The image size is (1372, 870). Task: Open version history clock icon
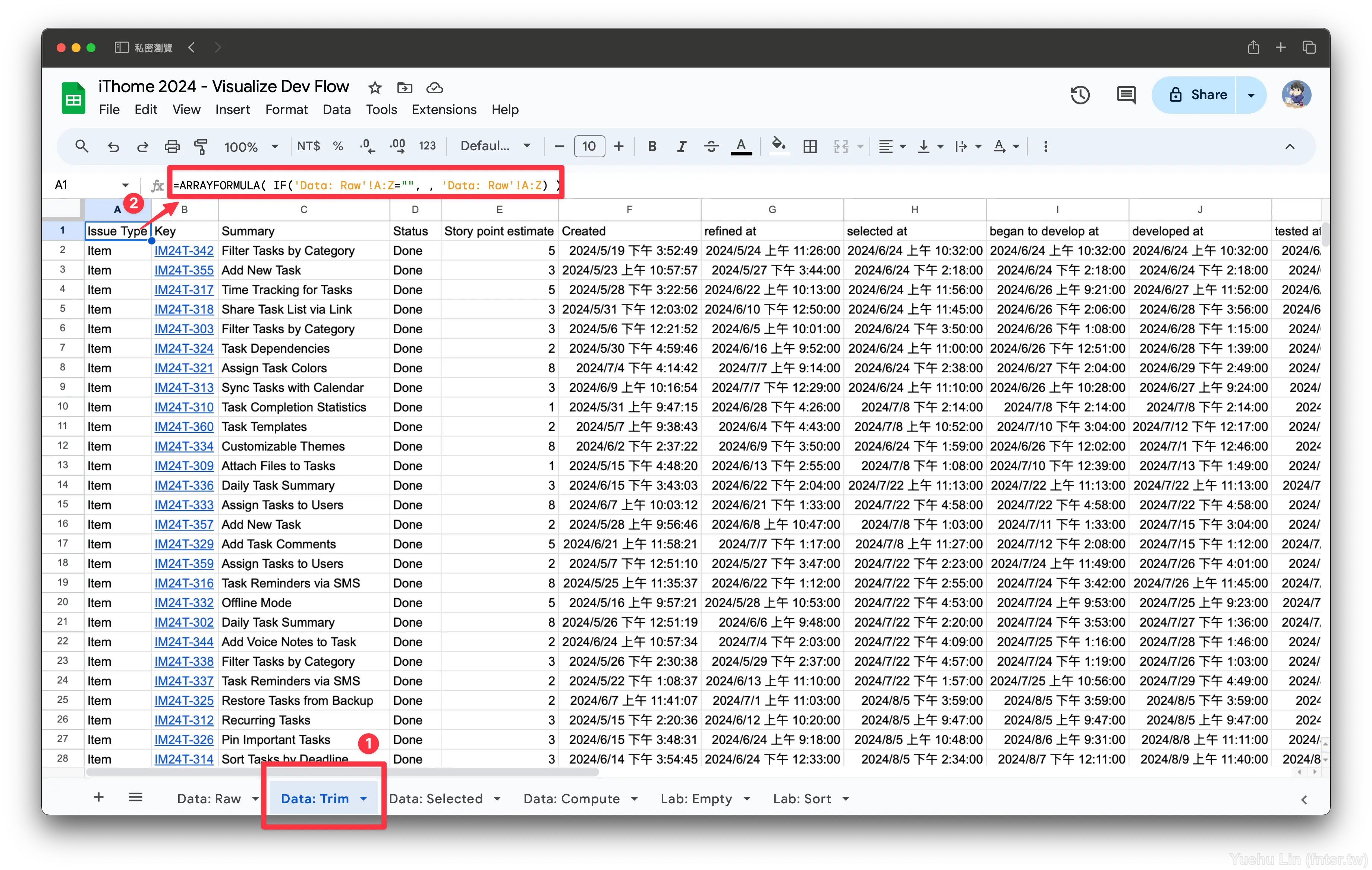[x=1080, y=95]
